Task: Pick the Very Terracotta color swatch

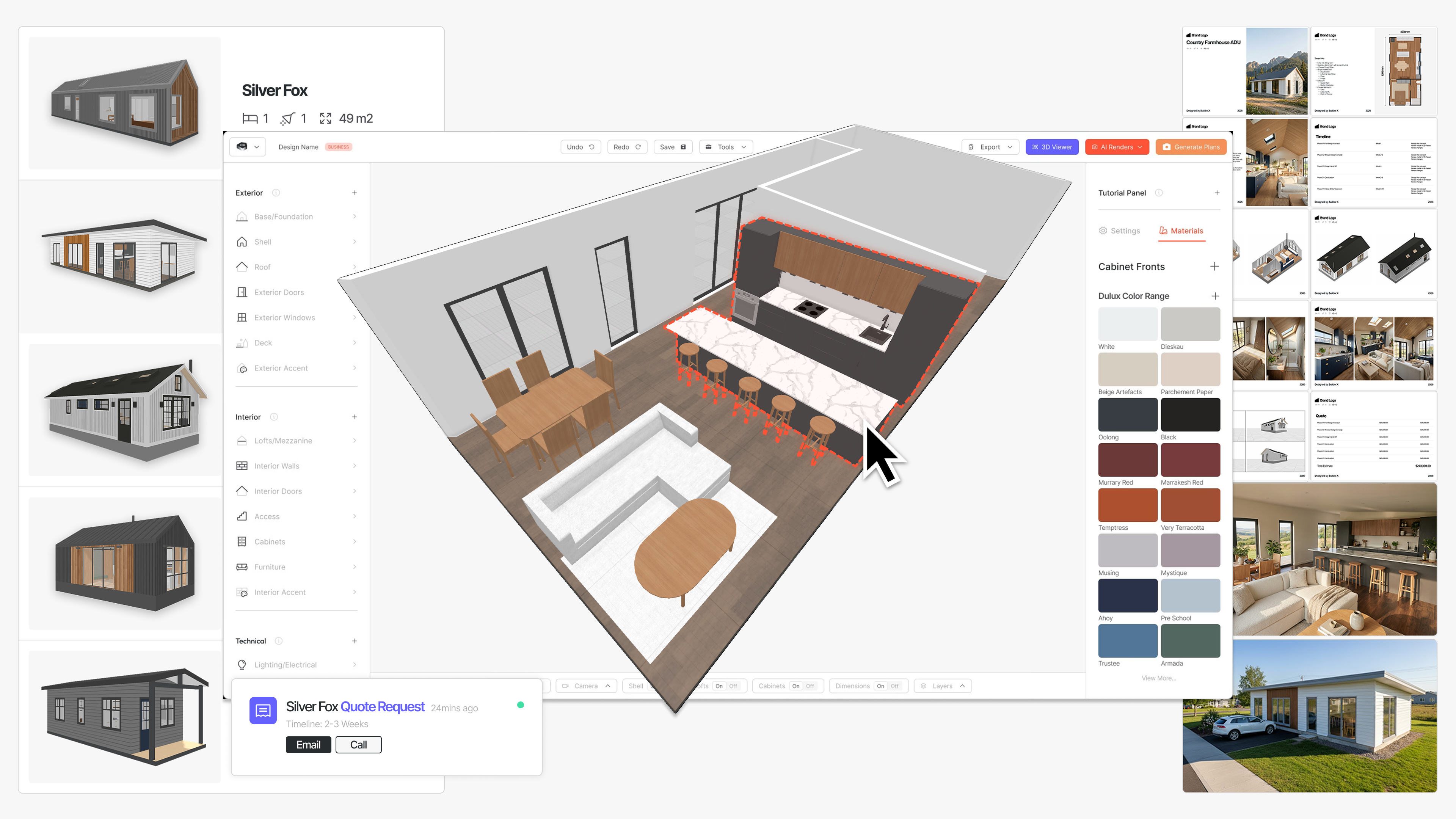Action: tap(1190, 505)
